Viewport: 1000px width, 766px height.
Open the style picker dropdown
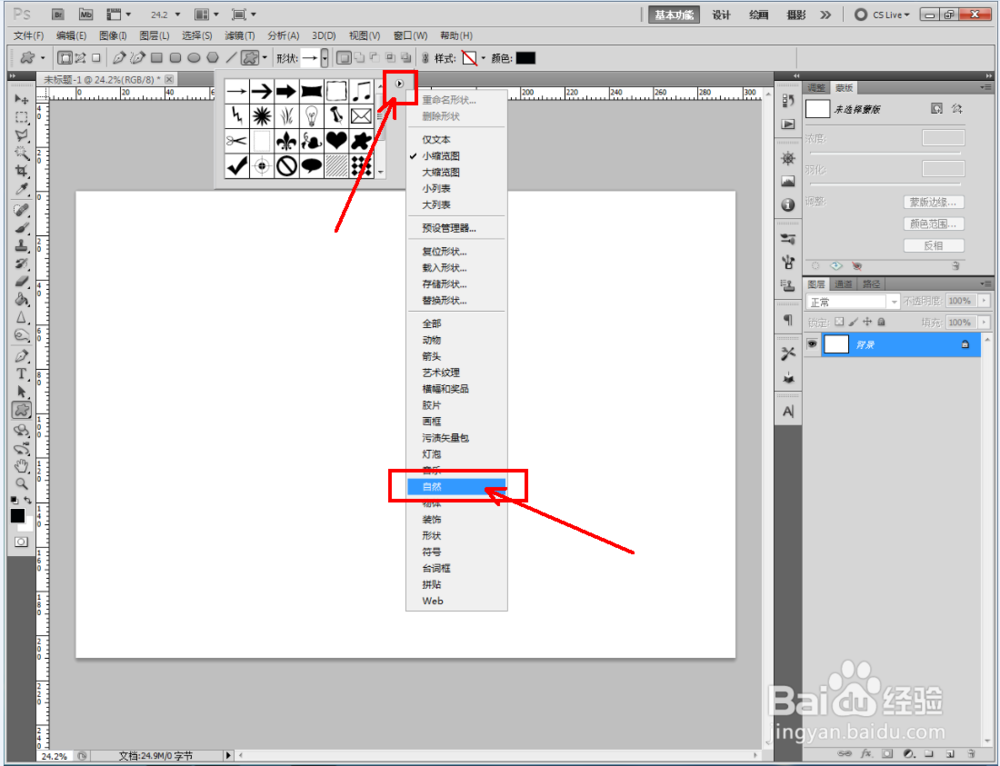483,58
